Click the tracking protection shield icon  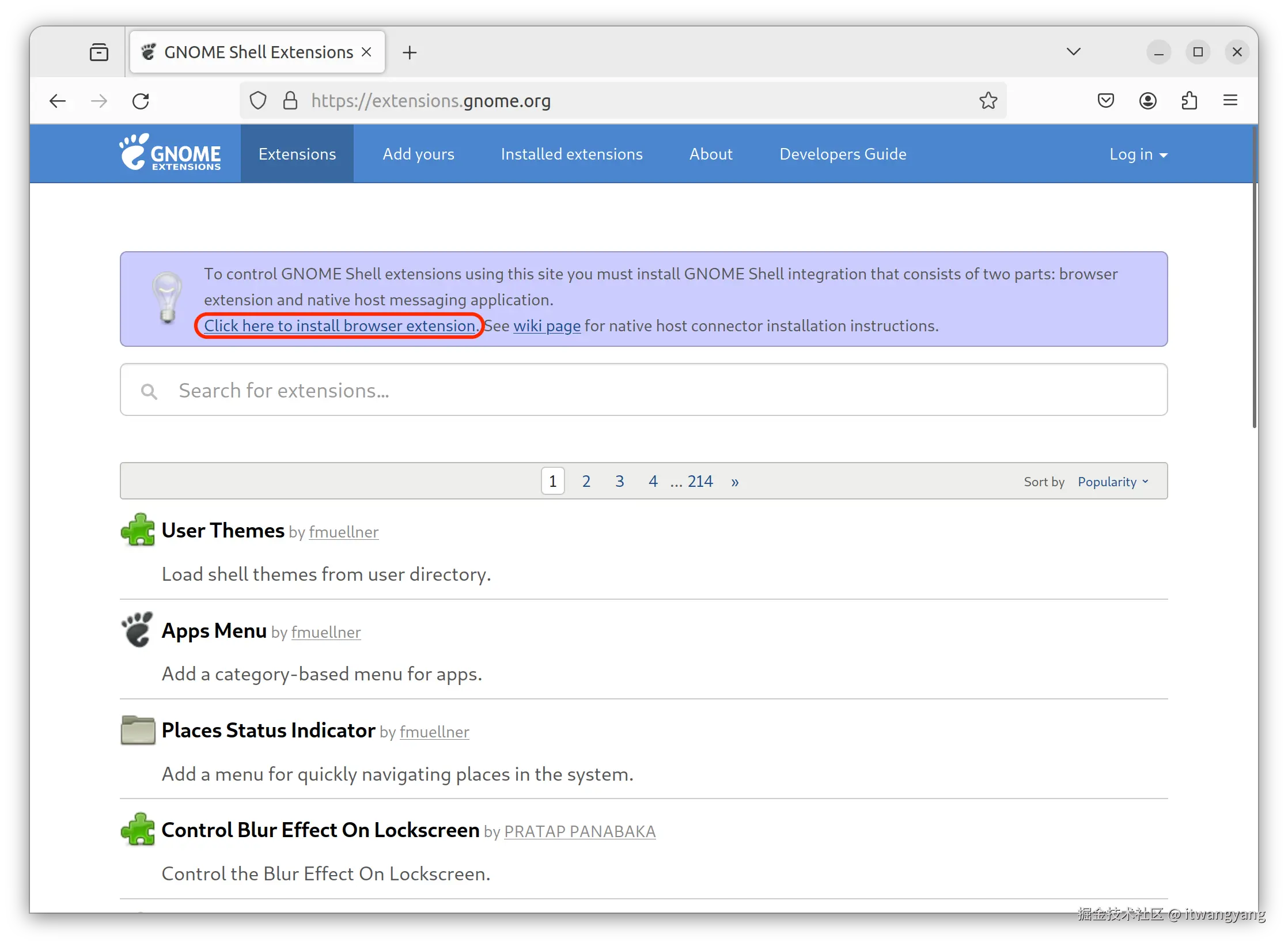pyautogui.click(x=258, y=101)
